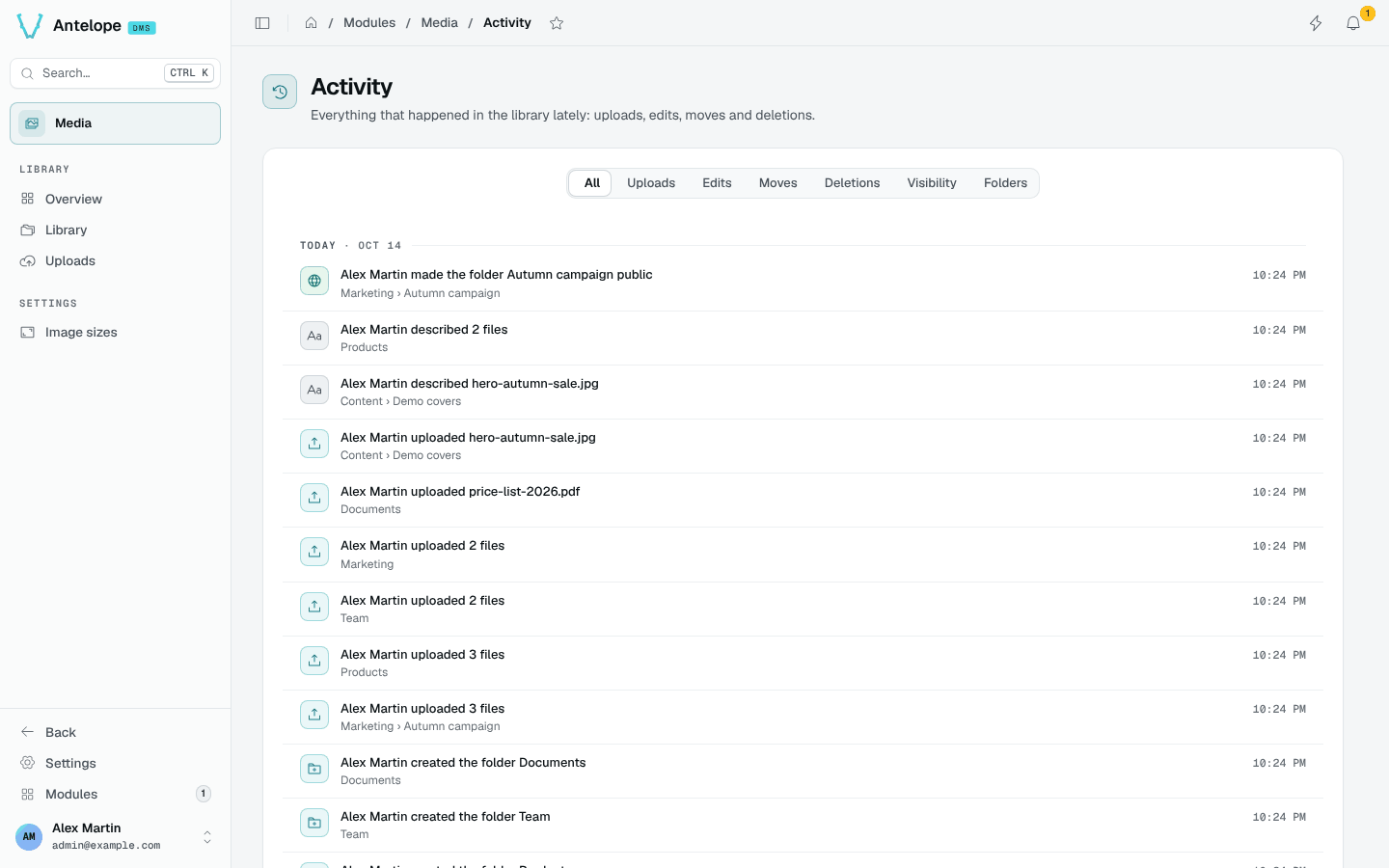Click the Media module image icon
The image size is (1389, 868).
pyautogui.click(x=32, y=123)
